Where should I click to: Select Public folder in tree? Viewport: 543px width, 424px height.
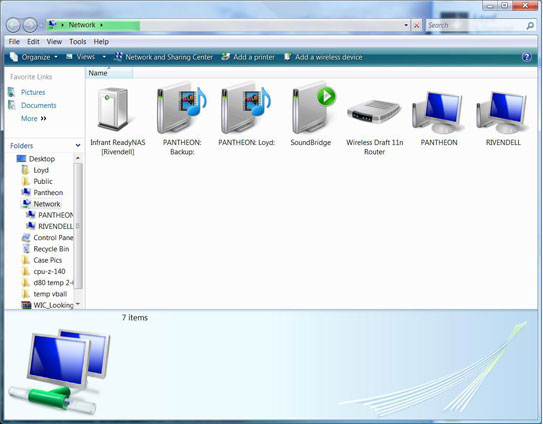(x=43, y=181)
